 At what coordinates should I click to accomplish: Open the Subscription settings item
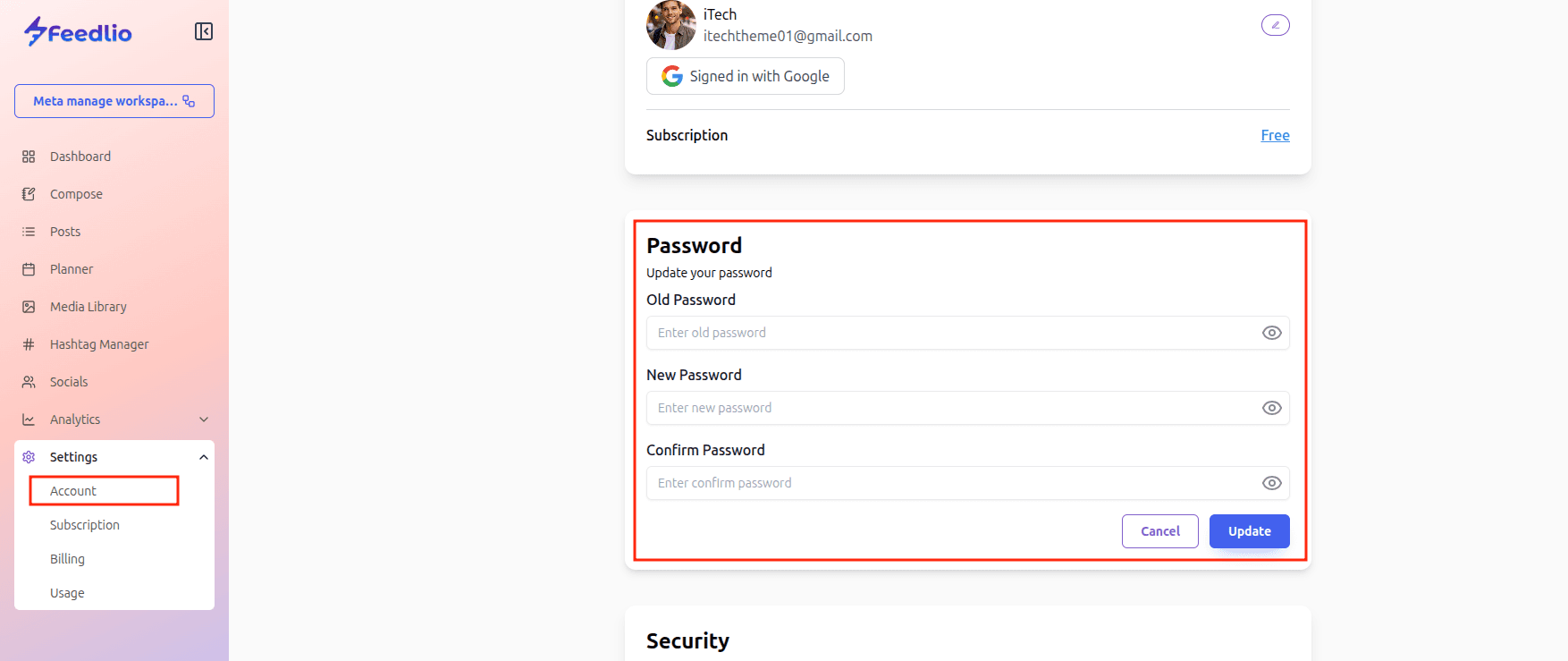click(85, 525)
